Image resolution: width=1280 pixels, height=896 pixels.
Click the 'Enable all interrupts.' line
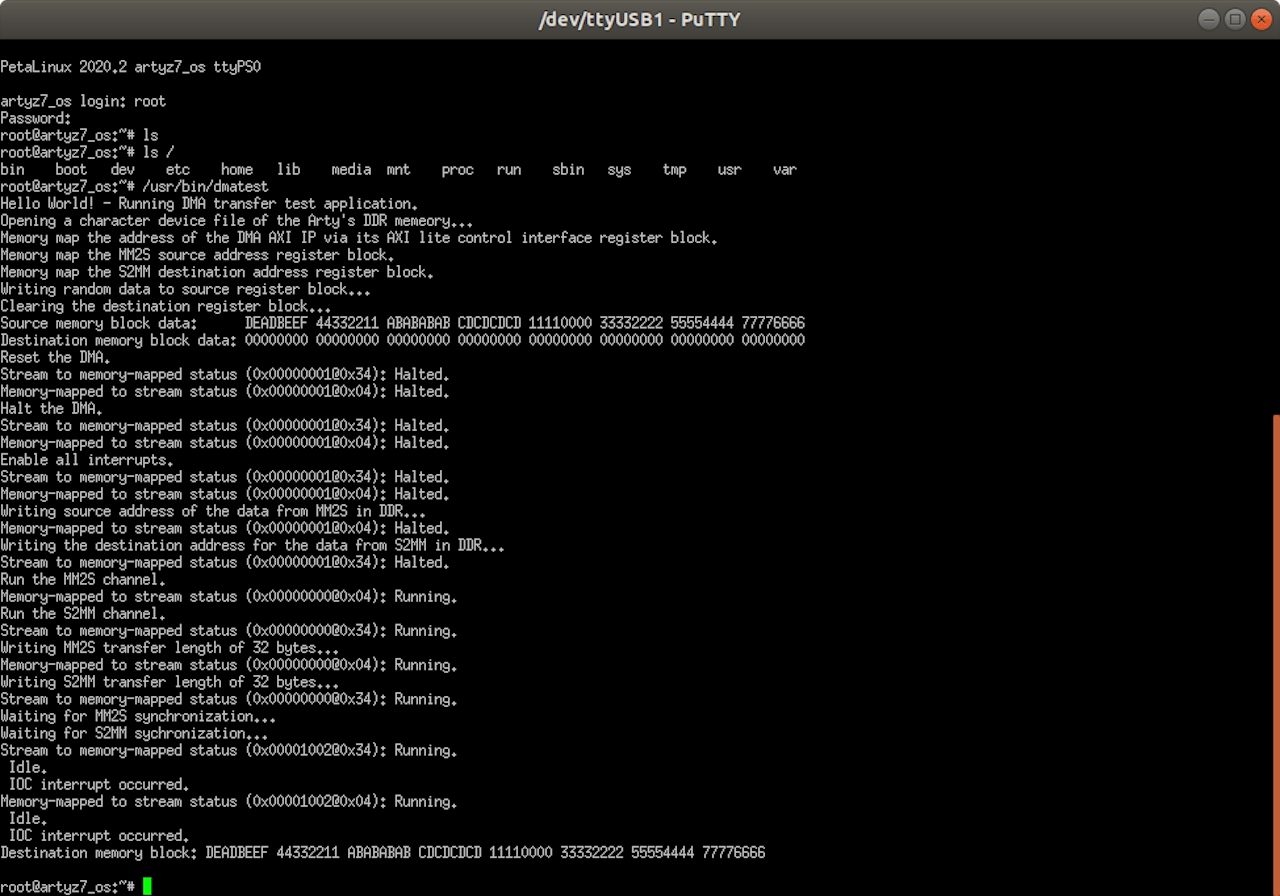point(87,460)
